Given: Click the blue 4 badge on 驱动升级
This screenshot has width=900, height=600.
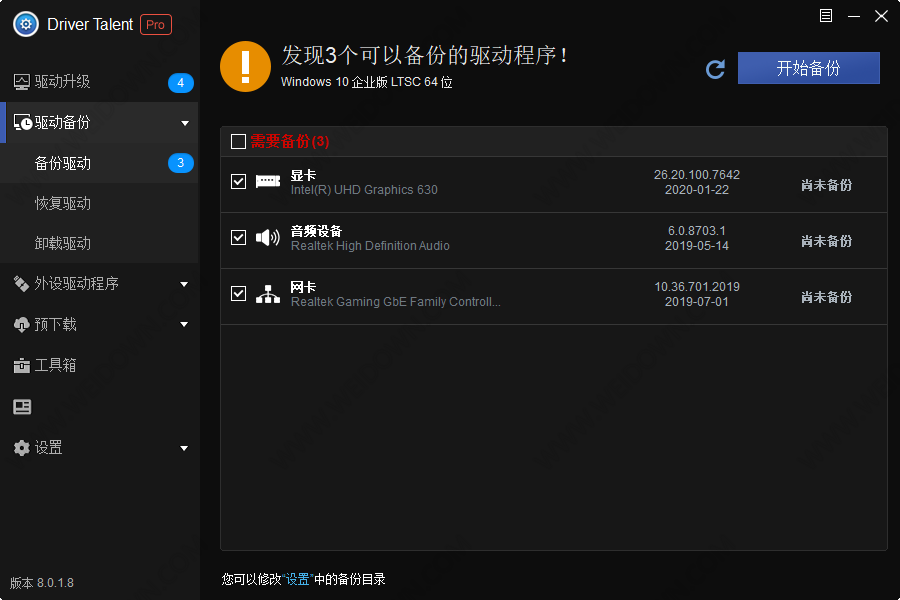Looking at the screenshot, I should pos(180,83).
